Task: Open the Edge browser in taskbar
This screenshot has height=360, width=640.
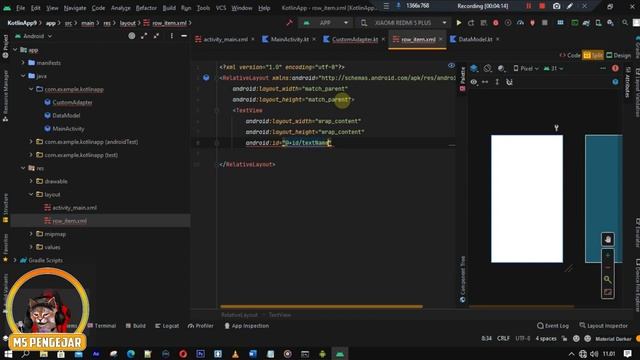Action: (131, 354)
